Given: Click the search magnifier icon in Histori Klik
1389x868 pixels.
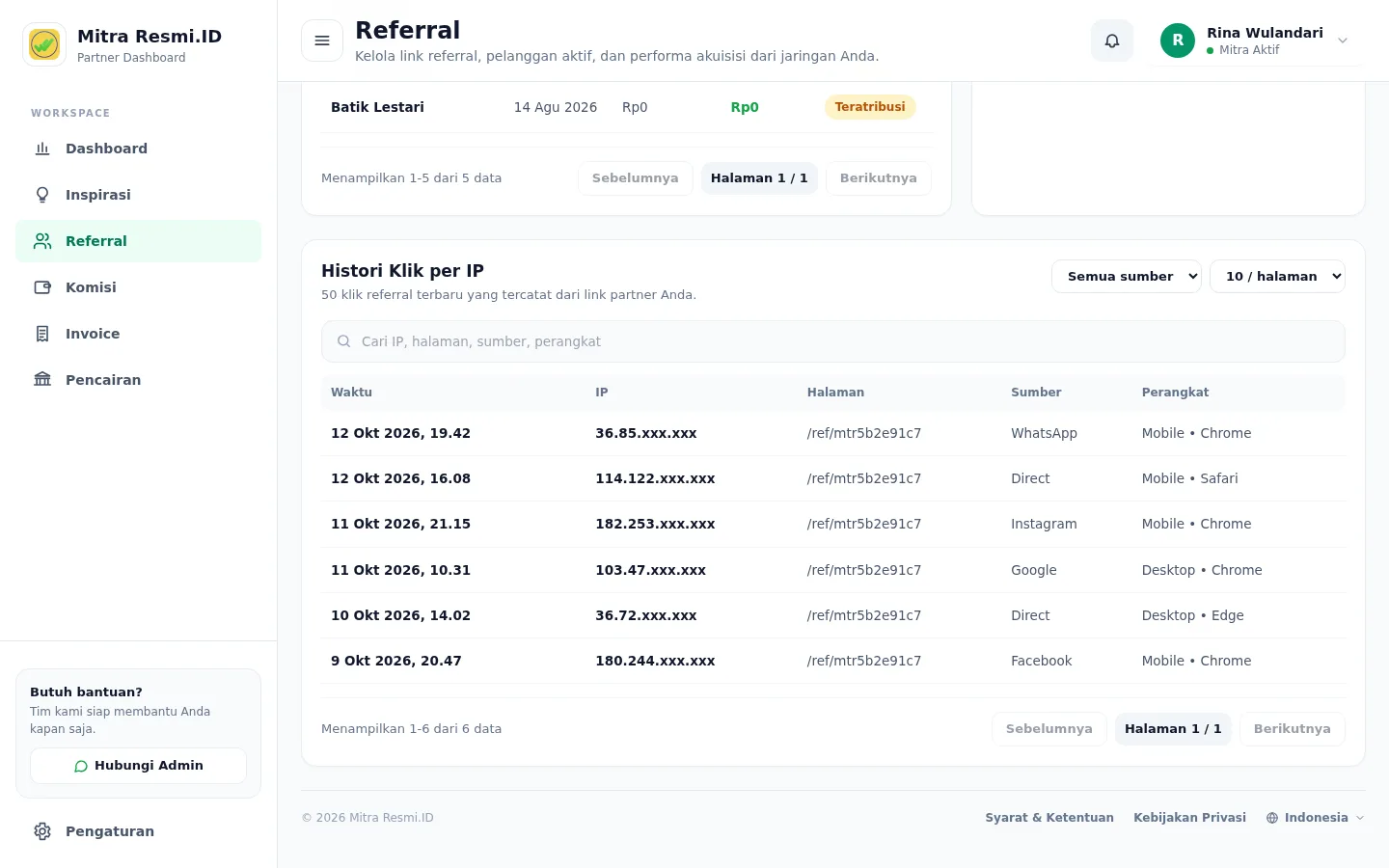Looking at the screenshot, I should click(343, 341).
